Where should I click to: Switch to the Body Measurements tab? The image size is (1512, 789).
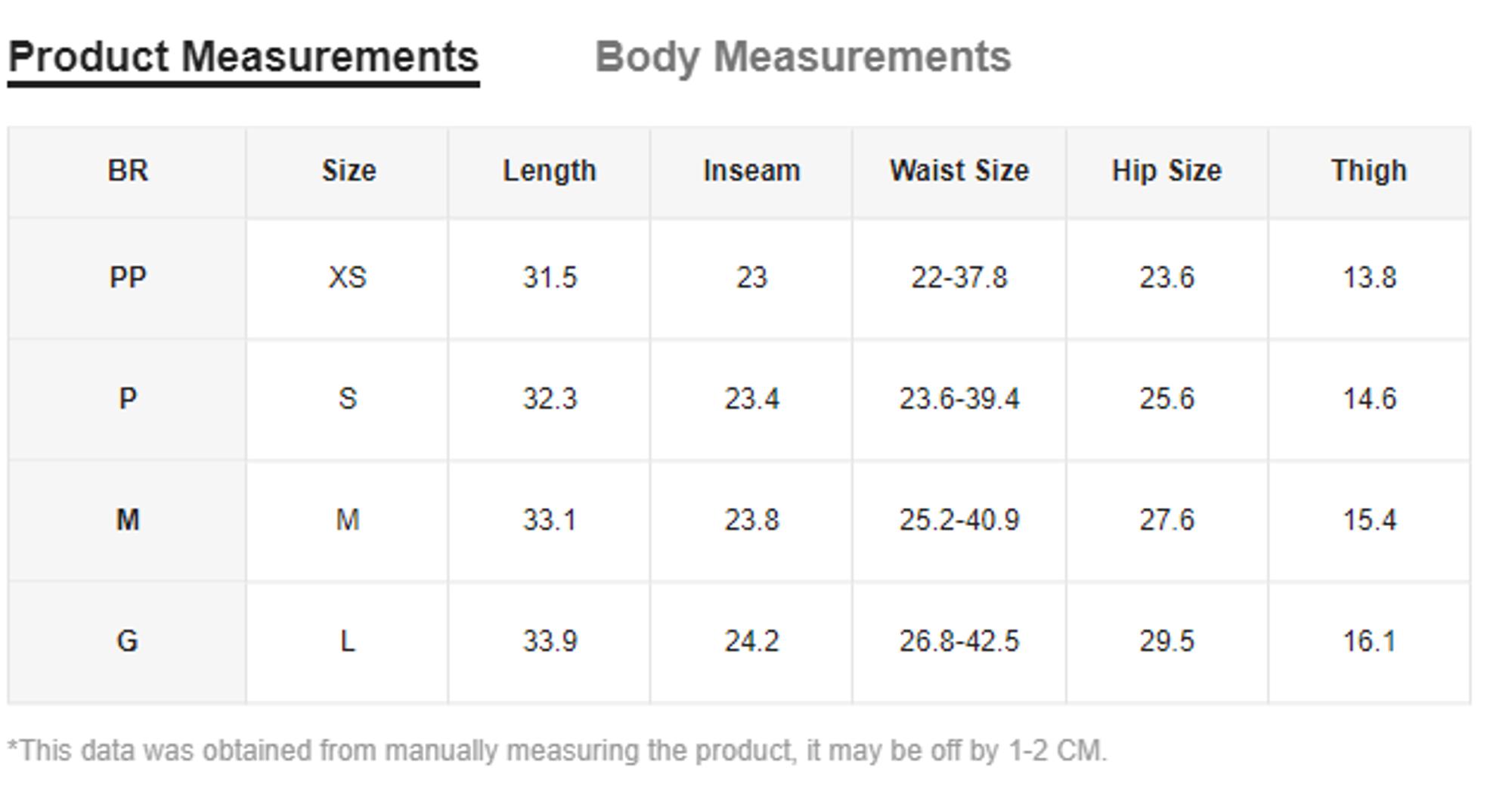pos(802,57)
